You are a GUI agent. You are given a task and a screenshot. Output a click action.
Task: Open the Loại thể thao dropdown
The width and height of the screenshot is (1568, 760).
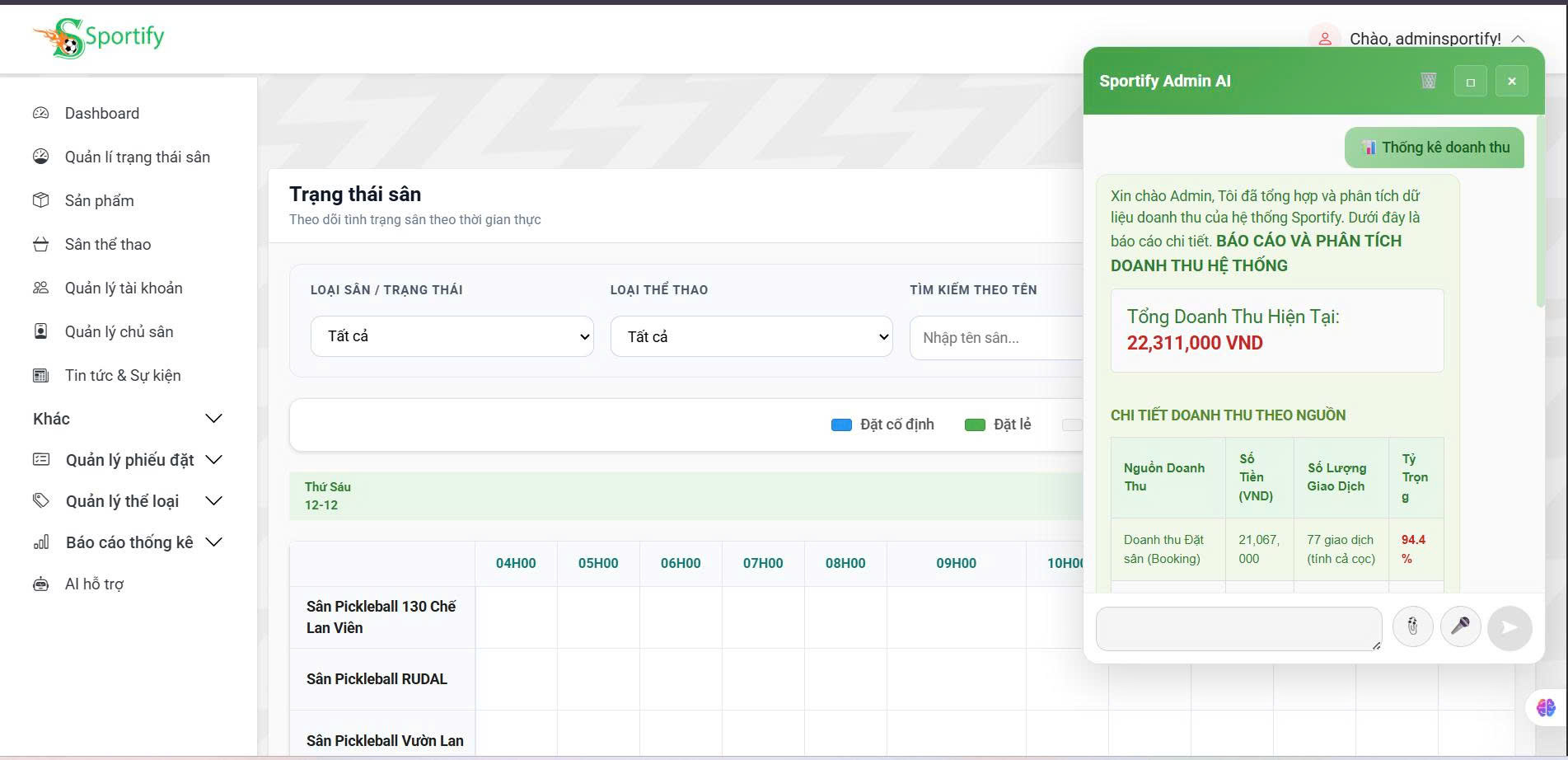(x=751, y=336)
